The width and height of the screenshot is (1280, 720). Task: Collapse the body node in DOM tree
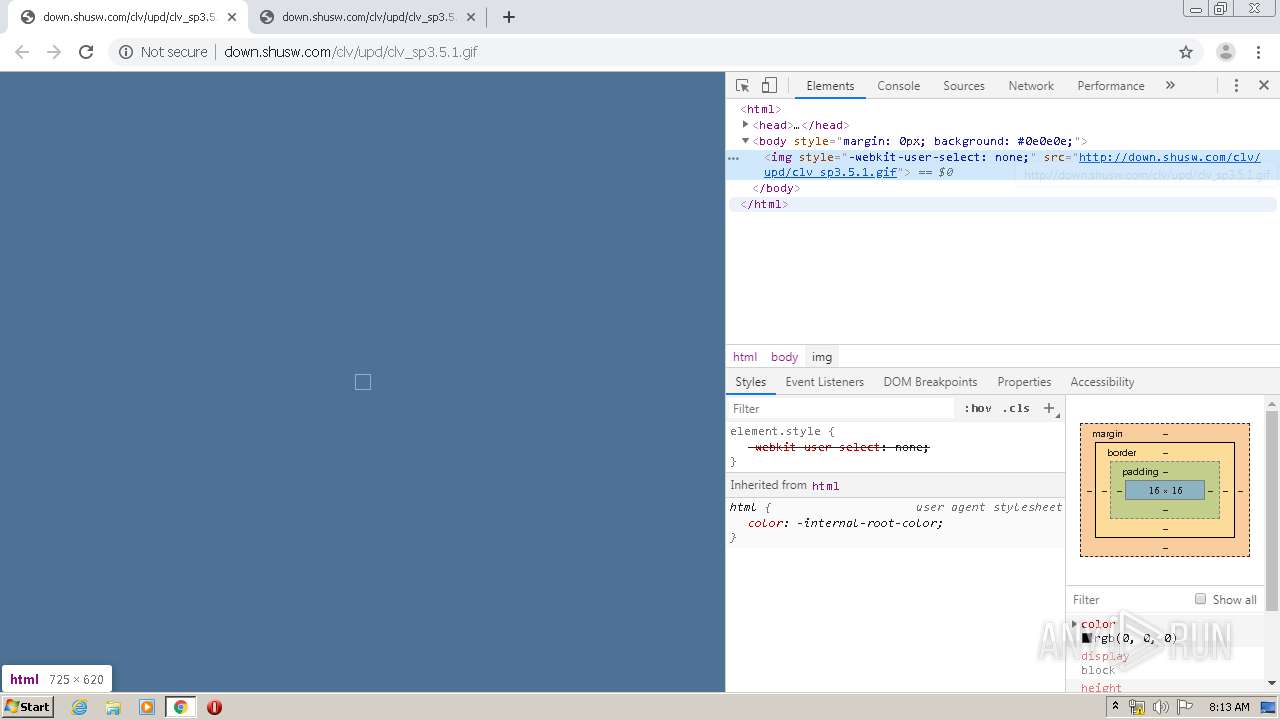[x=745, y=141]
